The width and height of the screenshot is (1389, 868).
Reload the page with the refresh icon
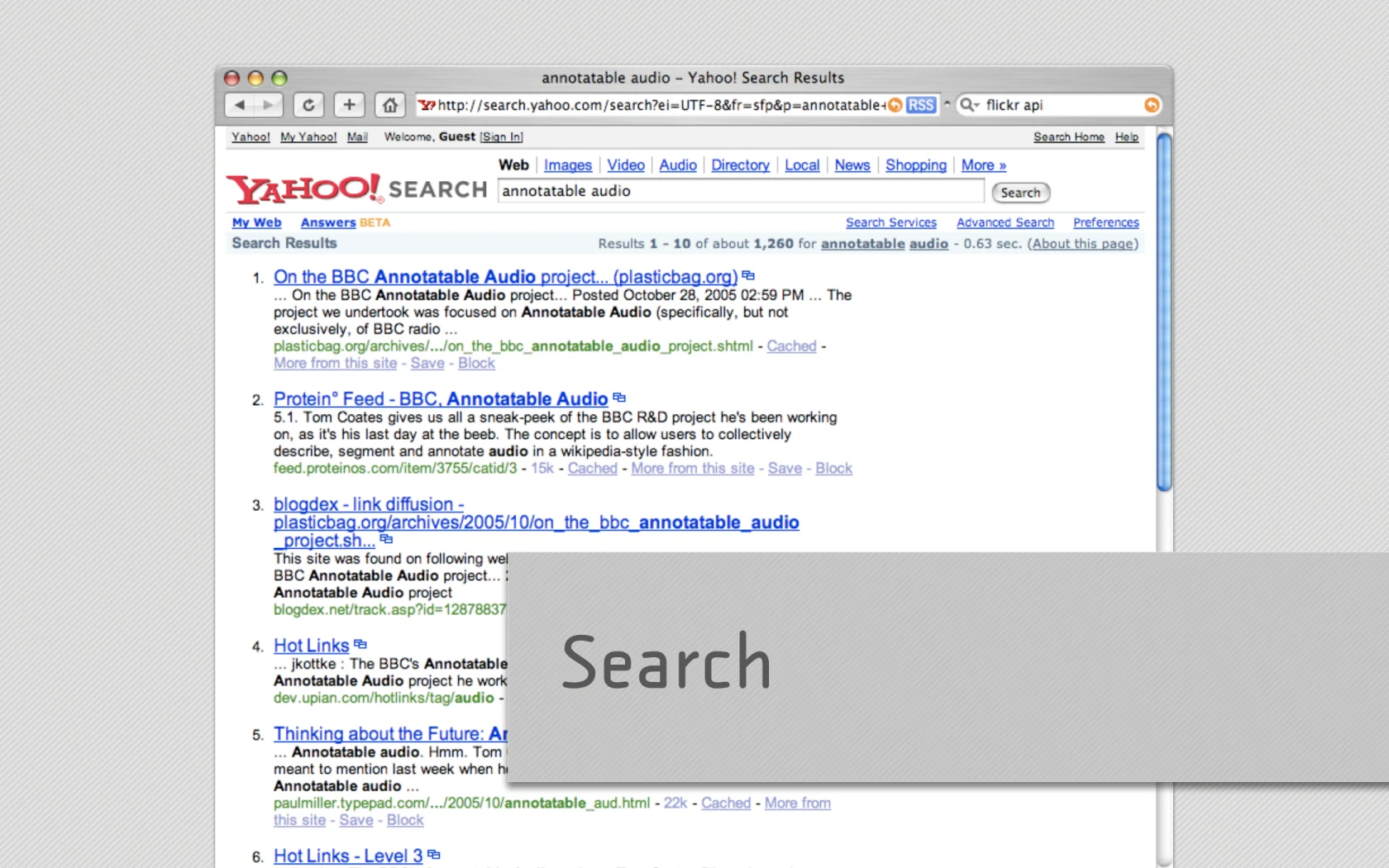coord(308,105)
